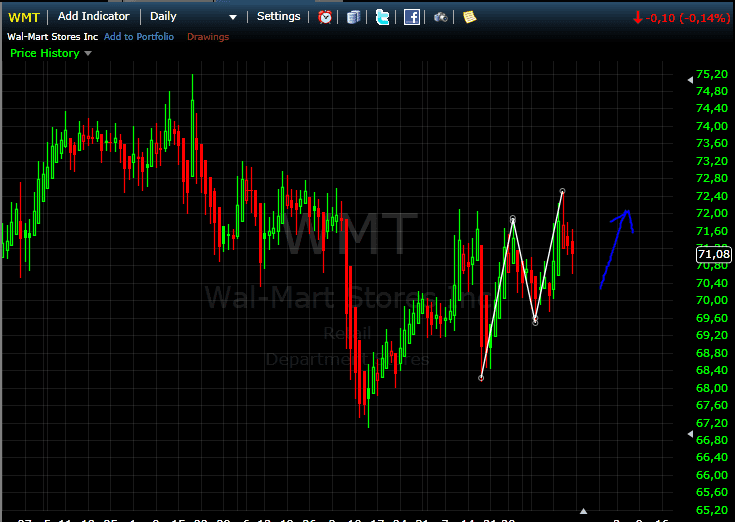Open chart Settings
Screen dimensions: 735x522
point(278,16)
